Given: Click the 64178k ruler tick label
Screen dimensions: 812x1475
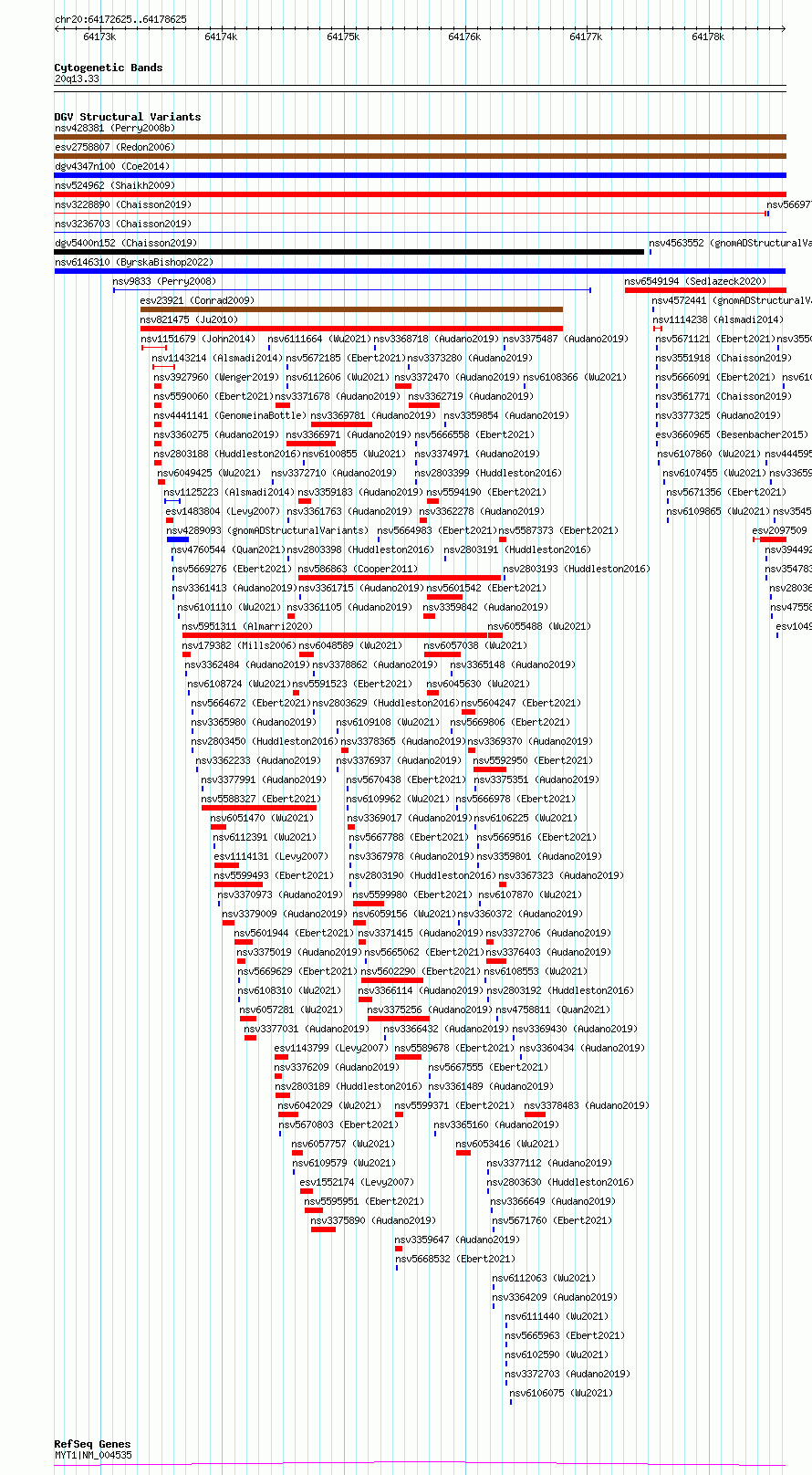Looking at the screenshot, I should [x=708, y=37].
